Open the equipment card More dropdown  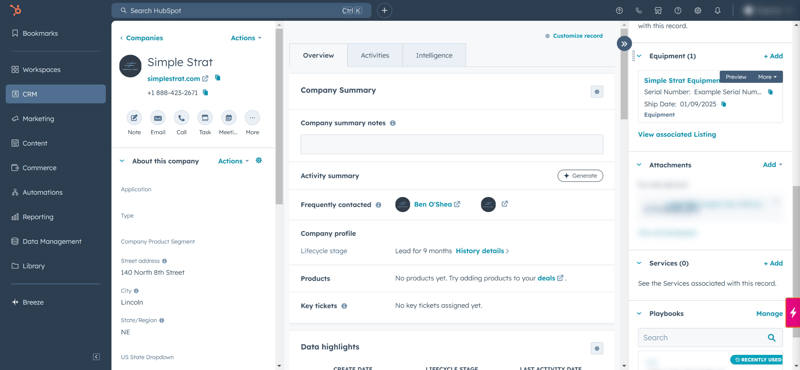(x=767, y=77)
